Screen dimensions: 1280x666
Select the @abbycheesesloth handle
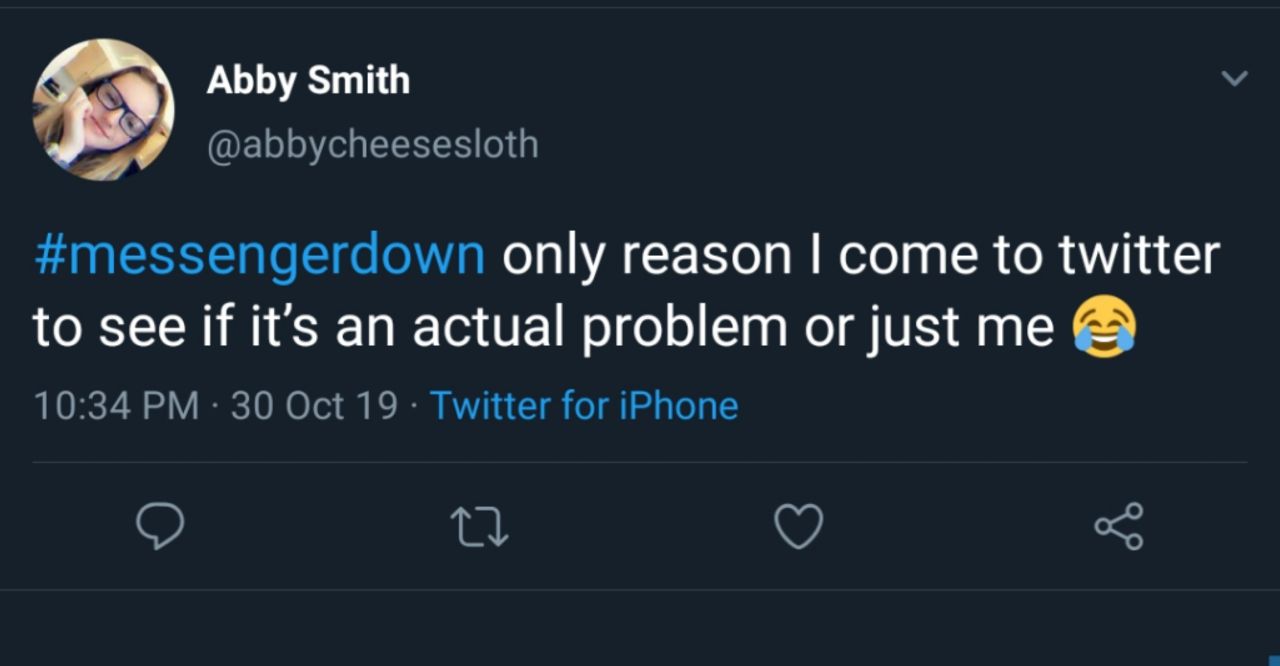[x=372, y=145]
